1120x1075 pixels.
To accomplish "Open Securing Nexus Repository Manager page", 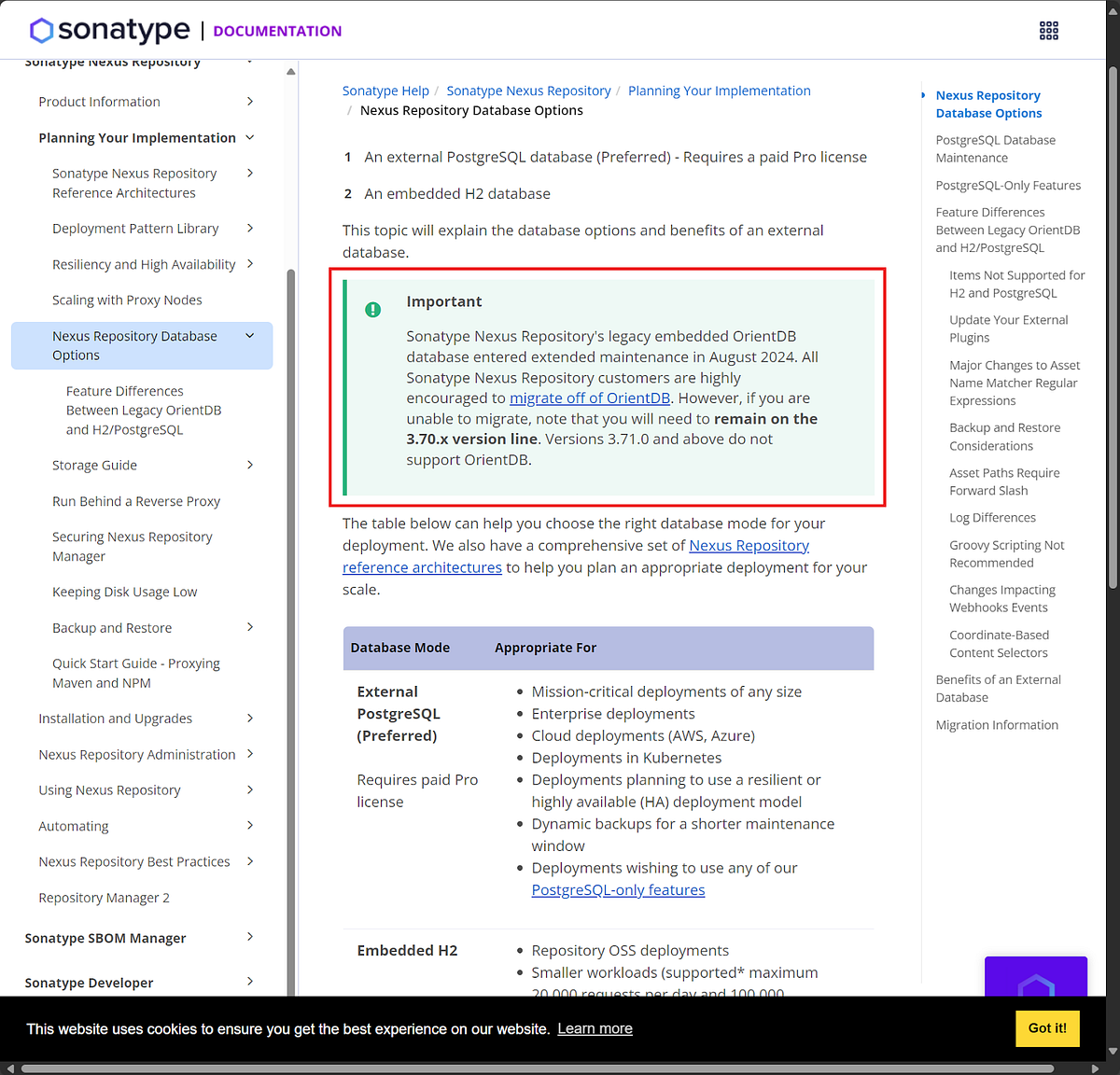I will point(133,547).
